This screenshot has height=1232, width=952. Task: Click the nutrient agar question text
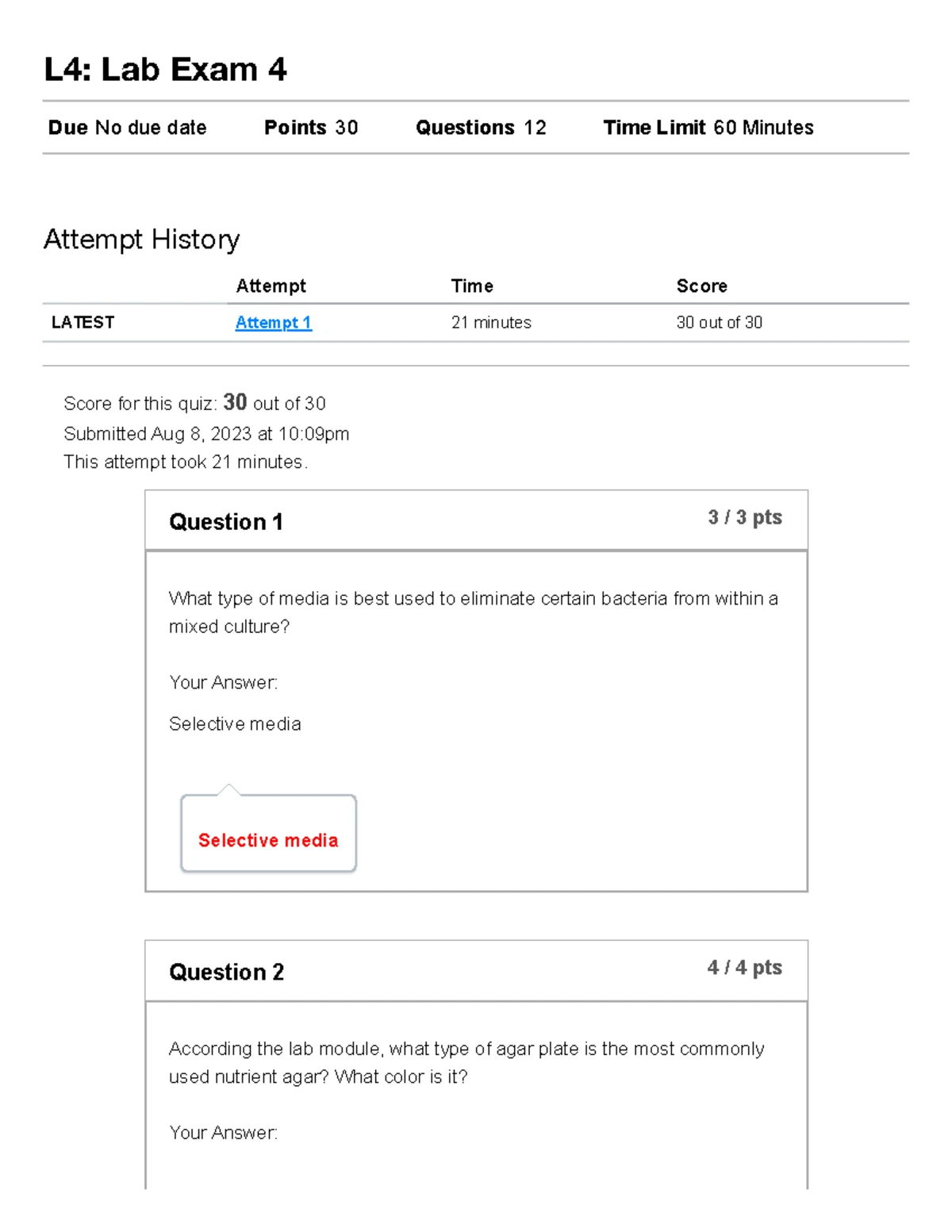pyautogui.click(x=466, y=1063)
